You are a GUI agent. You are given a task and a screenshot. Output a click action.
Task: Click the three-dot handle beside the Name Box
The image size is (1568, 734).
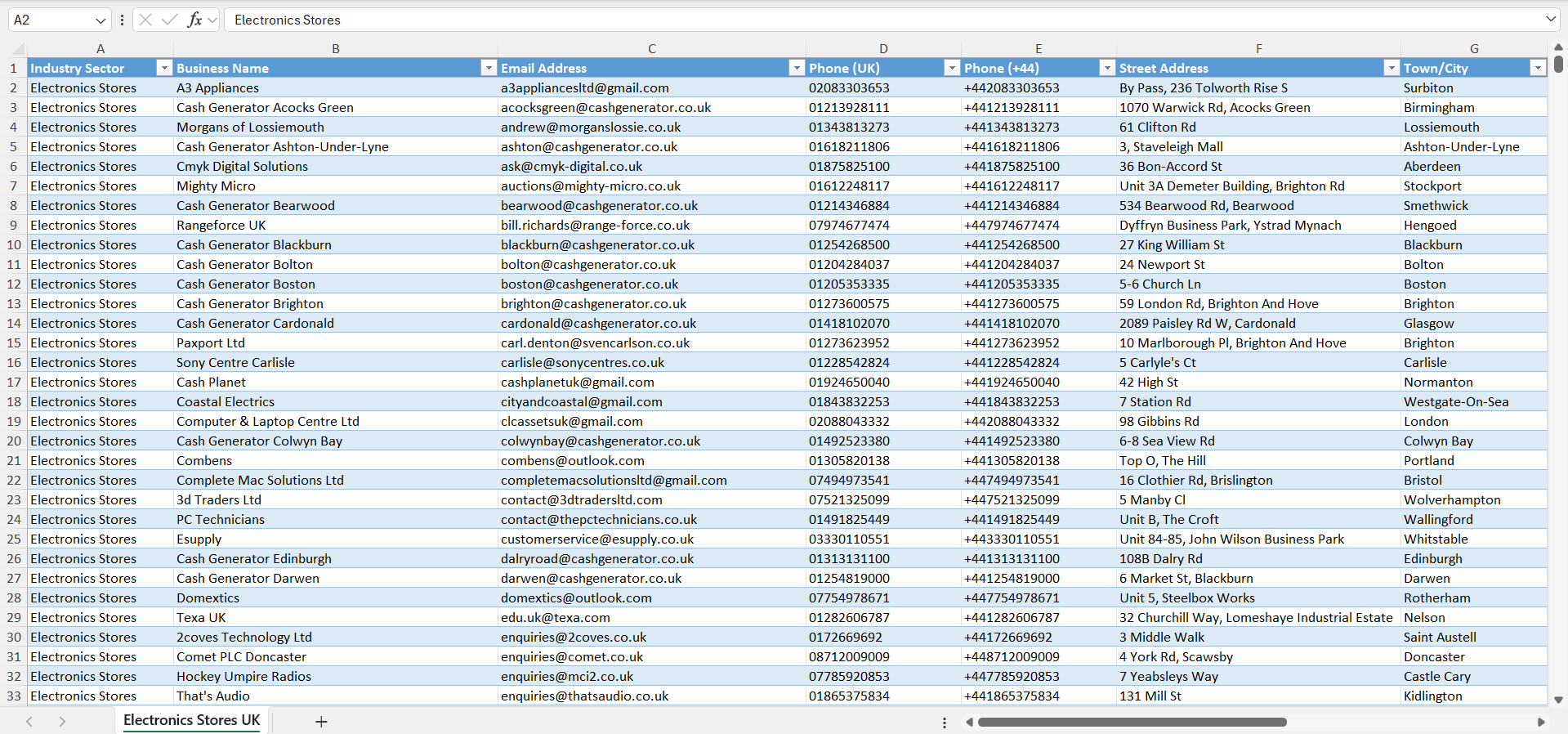[122, 20]
